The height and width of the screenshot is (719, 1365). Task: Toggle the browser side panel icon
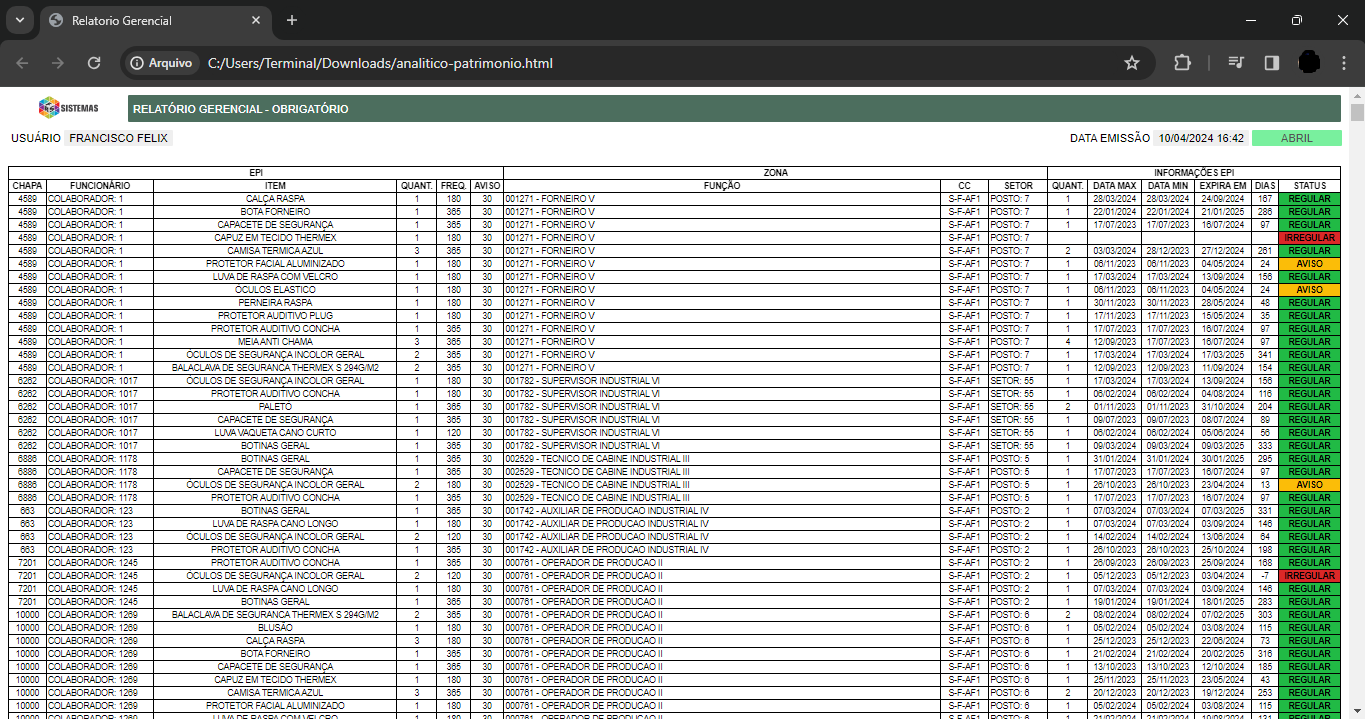1272,63
